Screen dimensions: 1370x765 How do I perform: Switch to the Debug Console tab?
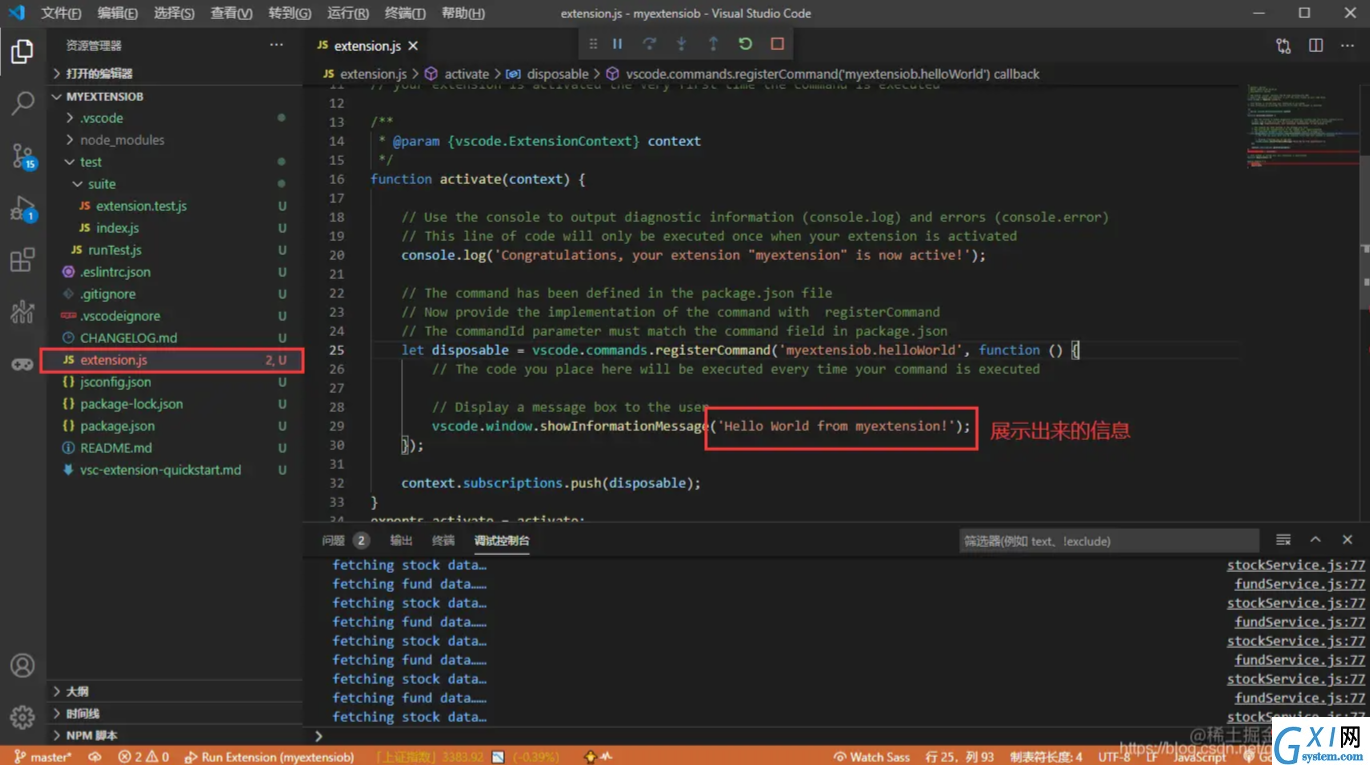click(x=502, y=540)
